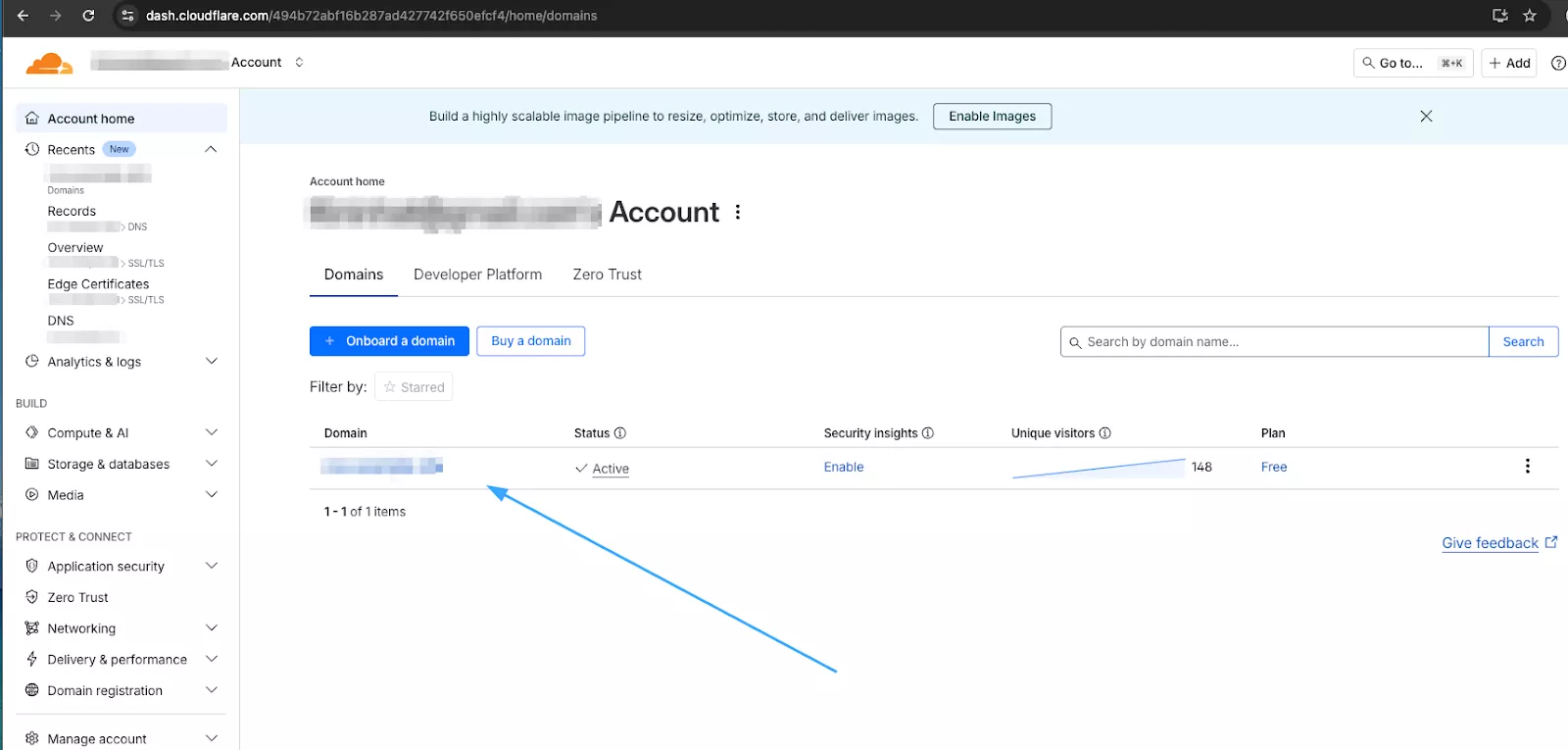Open the blurred domain name link in table

point(382,467)
